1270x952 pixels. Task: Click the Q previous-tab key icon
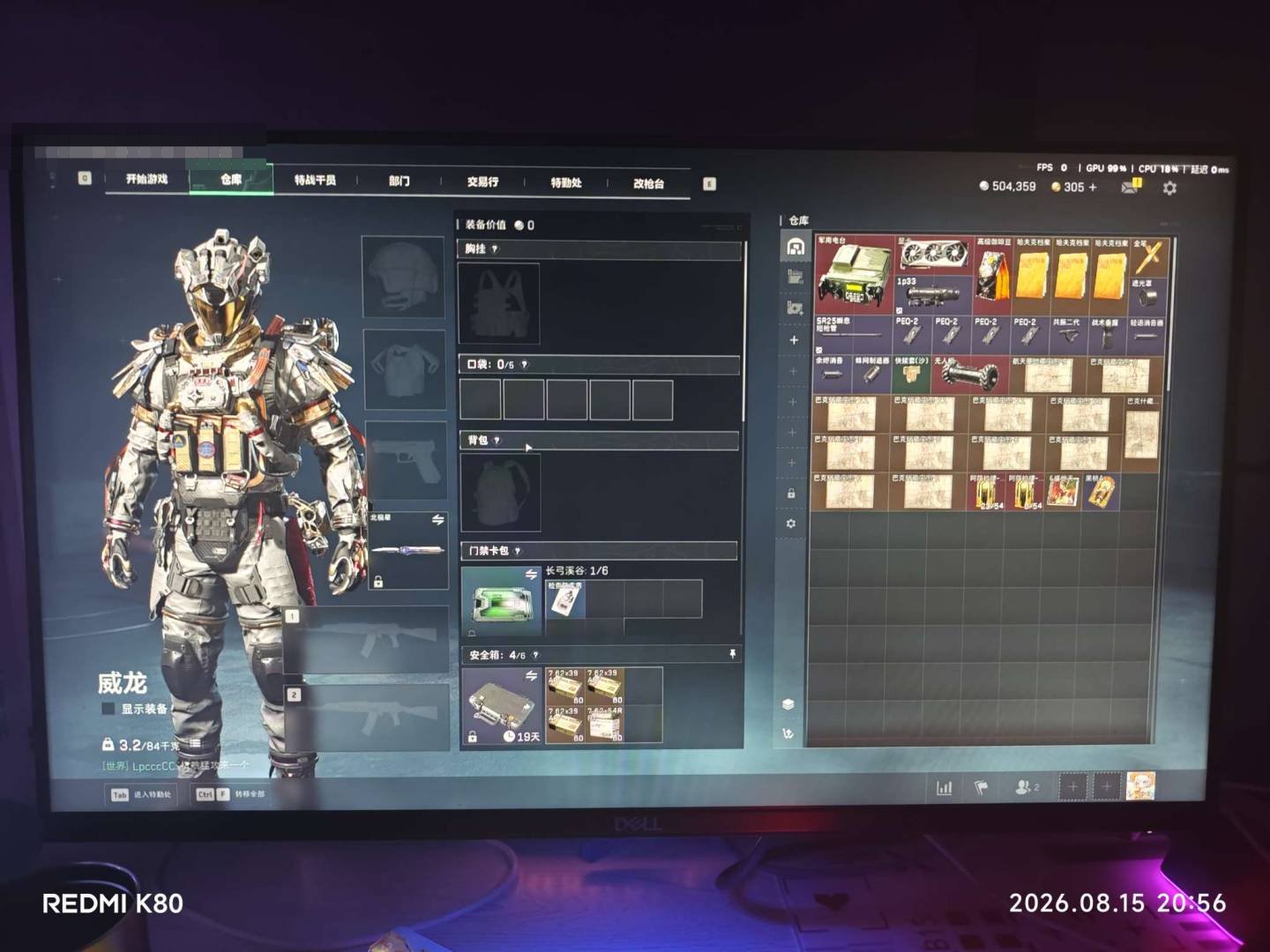point(85,178)
